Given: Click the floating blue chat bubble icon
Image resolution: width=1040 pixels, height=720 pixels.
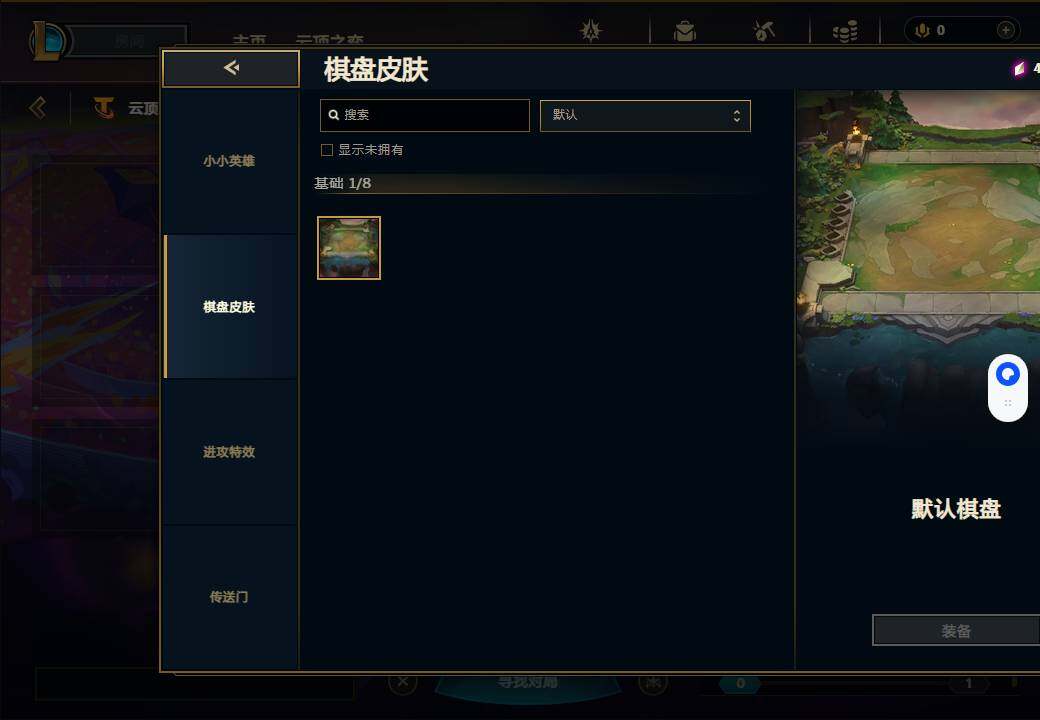Looking at the screenshot, I should coord(1008,375).
